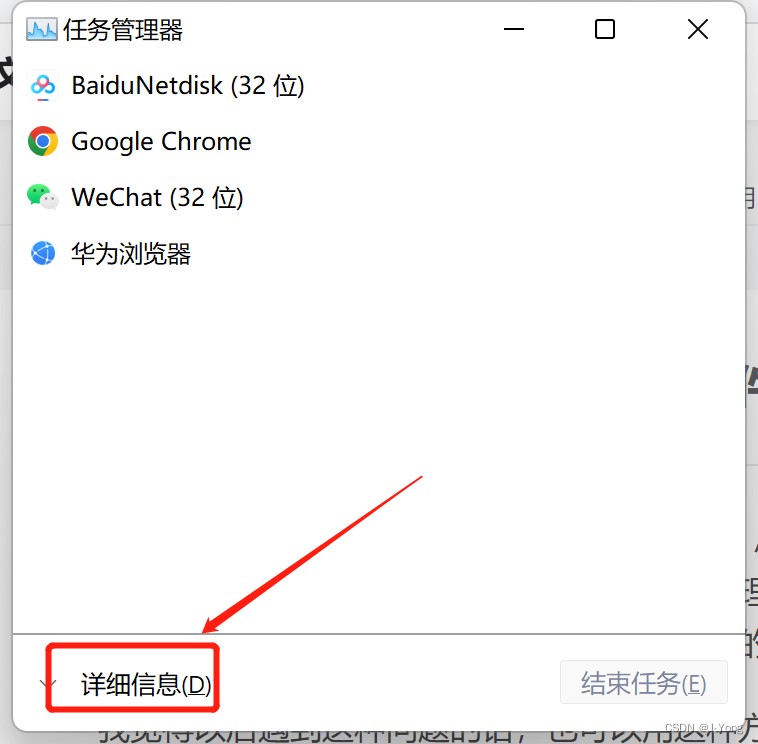The height and width of the screenshot is (744, 758).
Task: Minimize the 任务管理器 window
Action: tap(513, 29)
